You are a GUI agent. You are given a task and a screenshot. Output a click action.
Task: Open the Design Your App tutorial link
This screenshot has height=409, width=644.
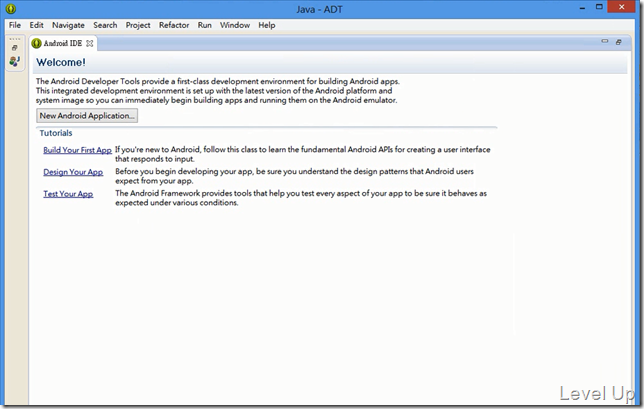point(73,172)
